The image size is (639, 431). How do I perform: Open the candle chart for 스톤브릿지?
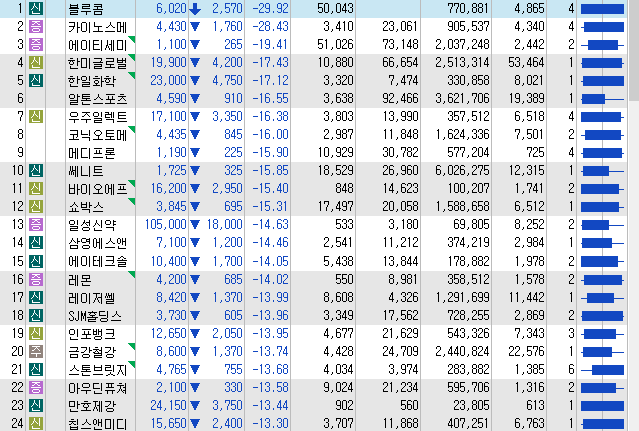[602, 369]
